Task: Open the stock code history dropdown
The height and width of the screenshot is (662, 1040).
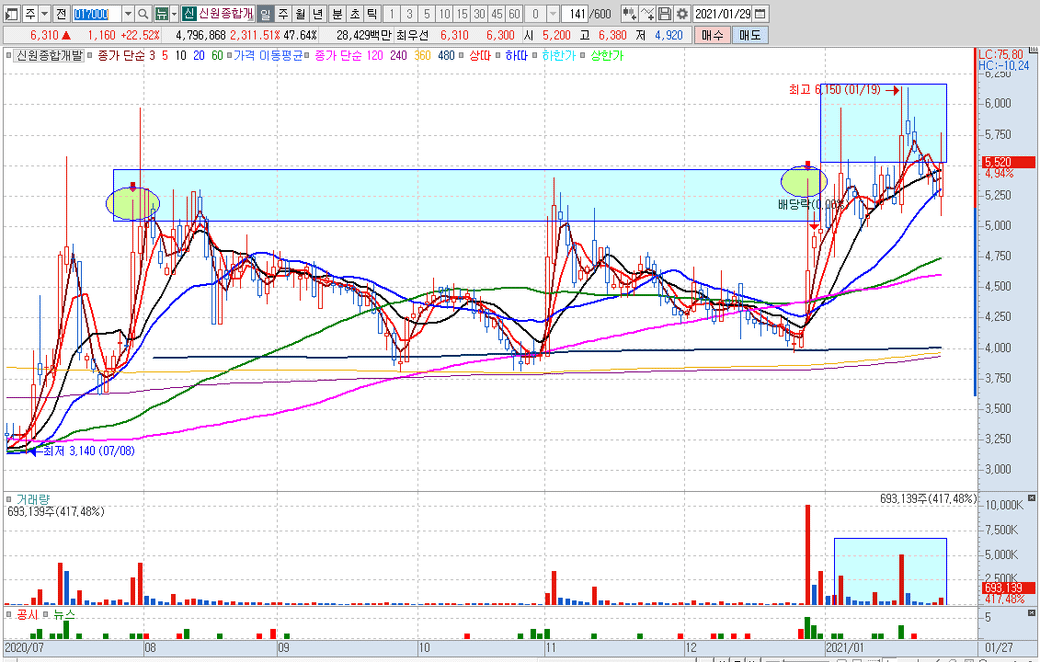Action: (128, 14)
